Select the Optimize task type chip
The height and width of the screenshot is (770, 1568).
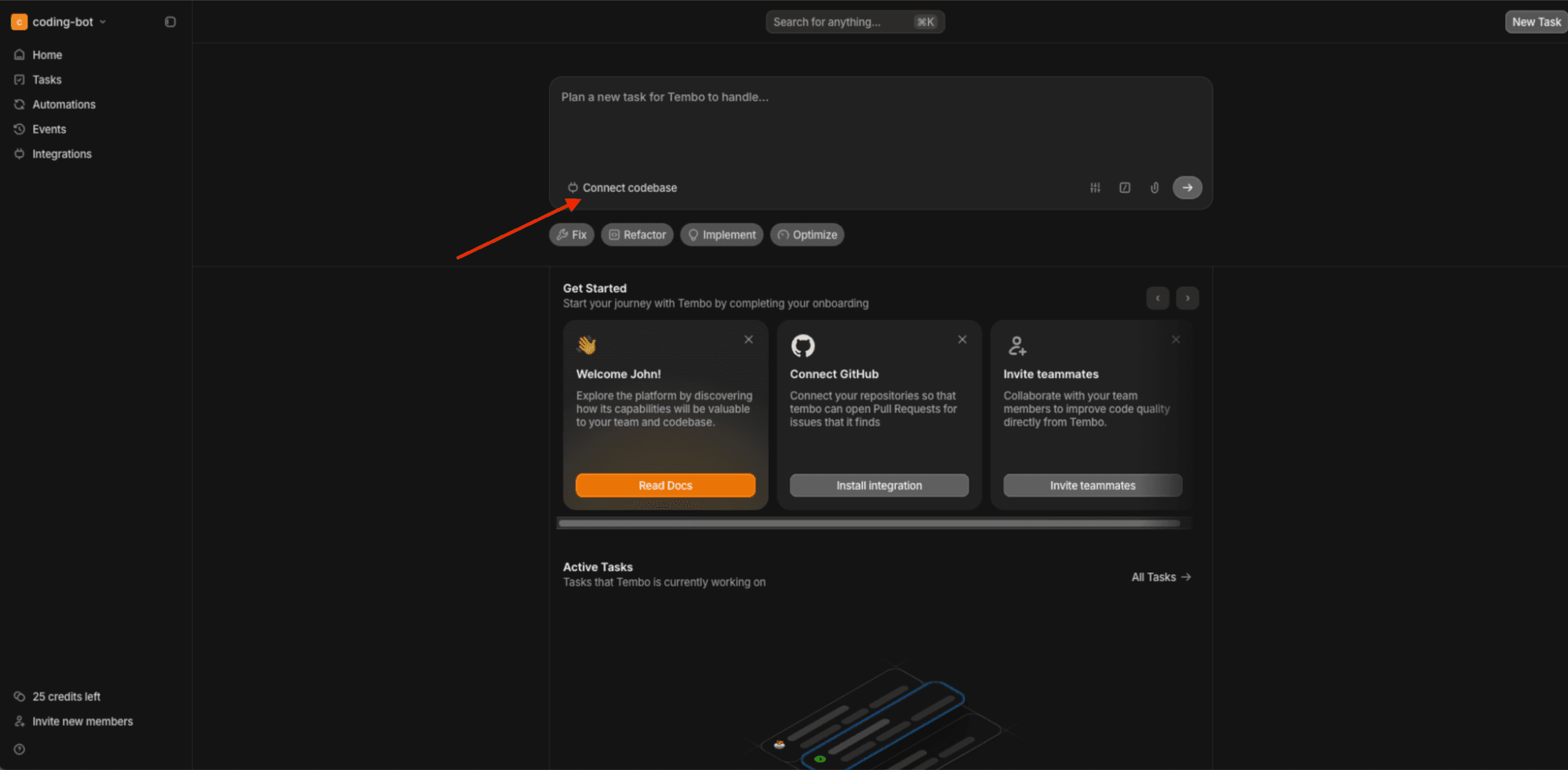pyautogui.click(x=806, y=234)
